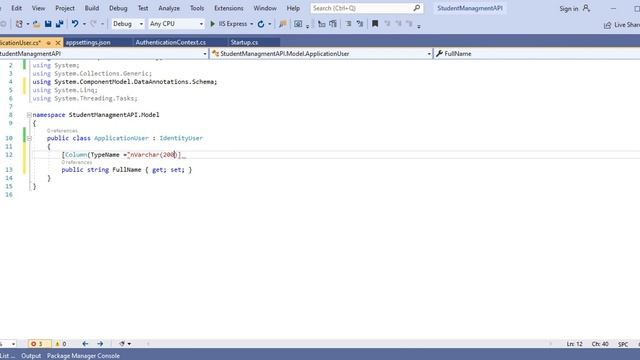Viewport: 640px width, 360px height.
Task: Expand the undo history dropdown arrow
Action: pyautogui.click(x=84, y=24)
